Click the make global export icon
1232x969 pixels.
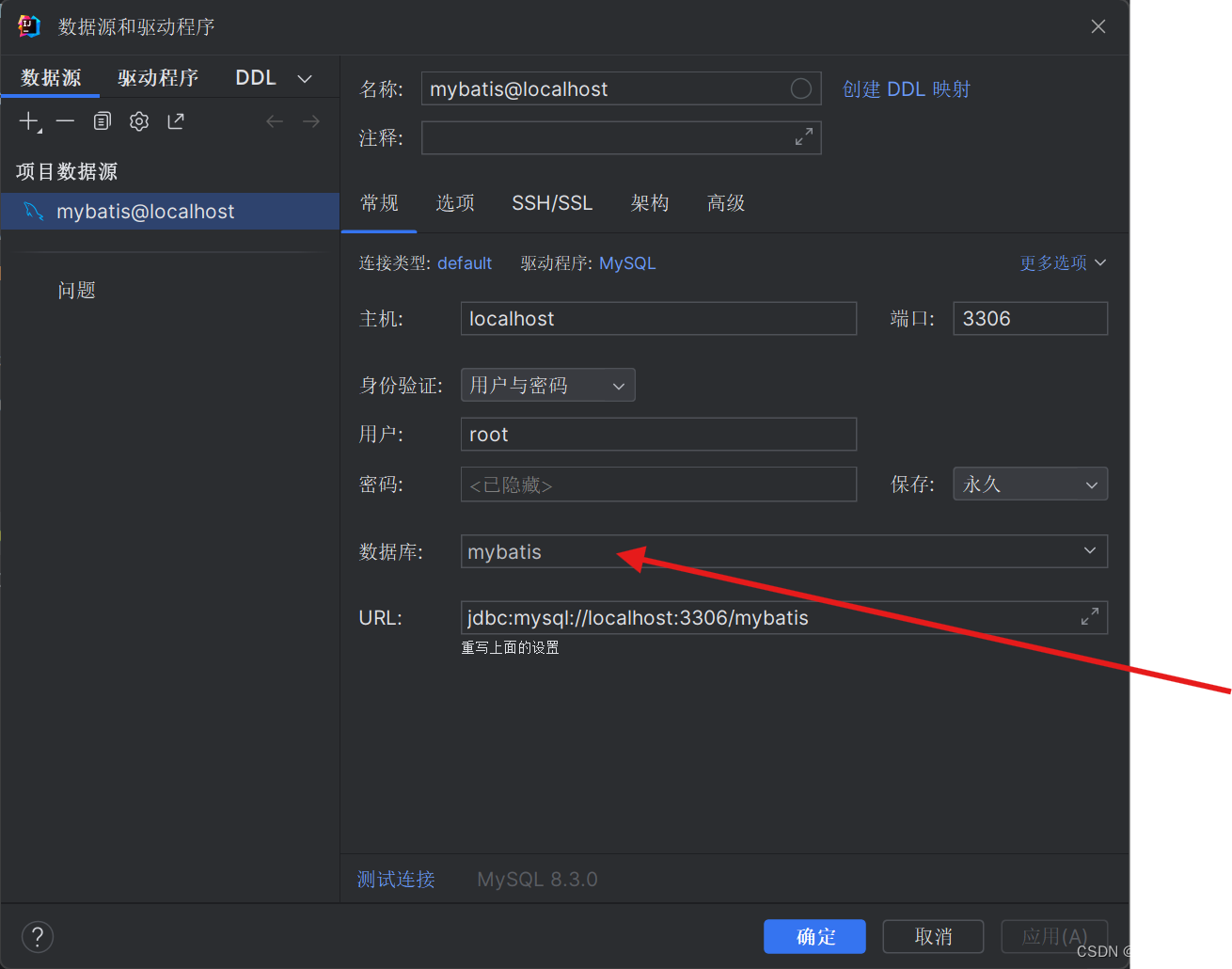pos(176,121)
